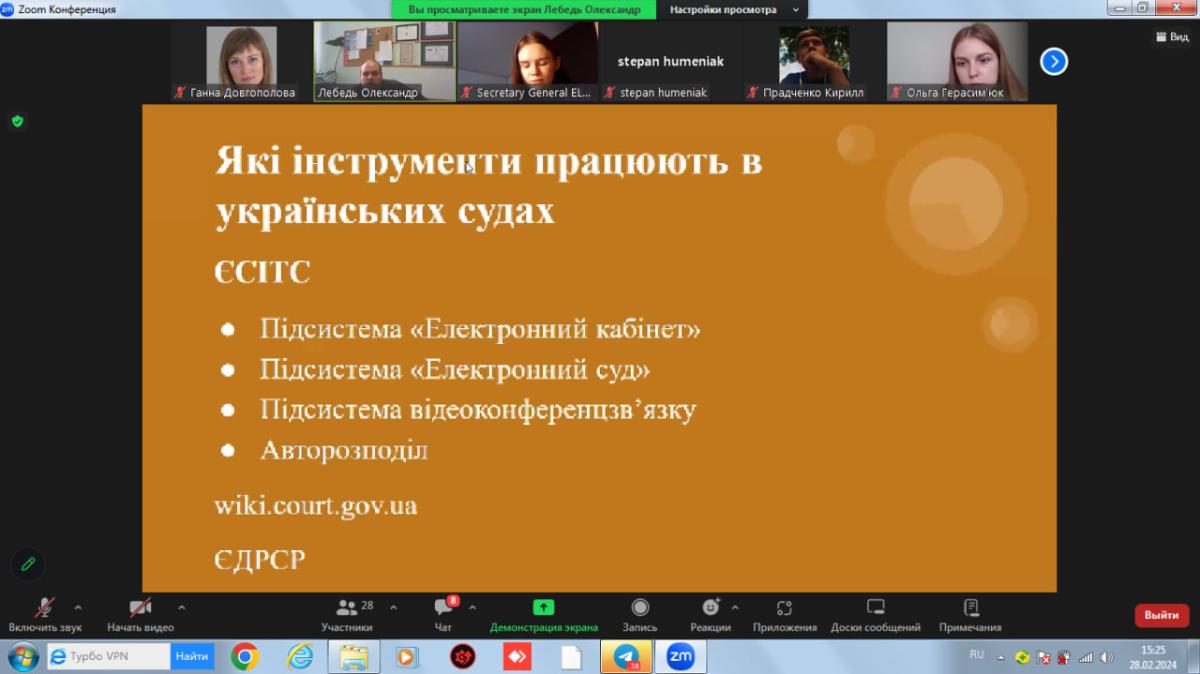Image resolution: width=1200 pixels, height=674 pixels.
Task: Start camera with Начать видео
Action: point(140,614)
